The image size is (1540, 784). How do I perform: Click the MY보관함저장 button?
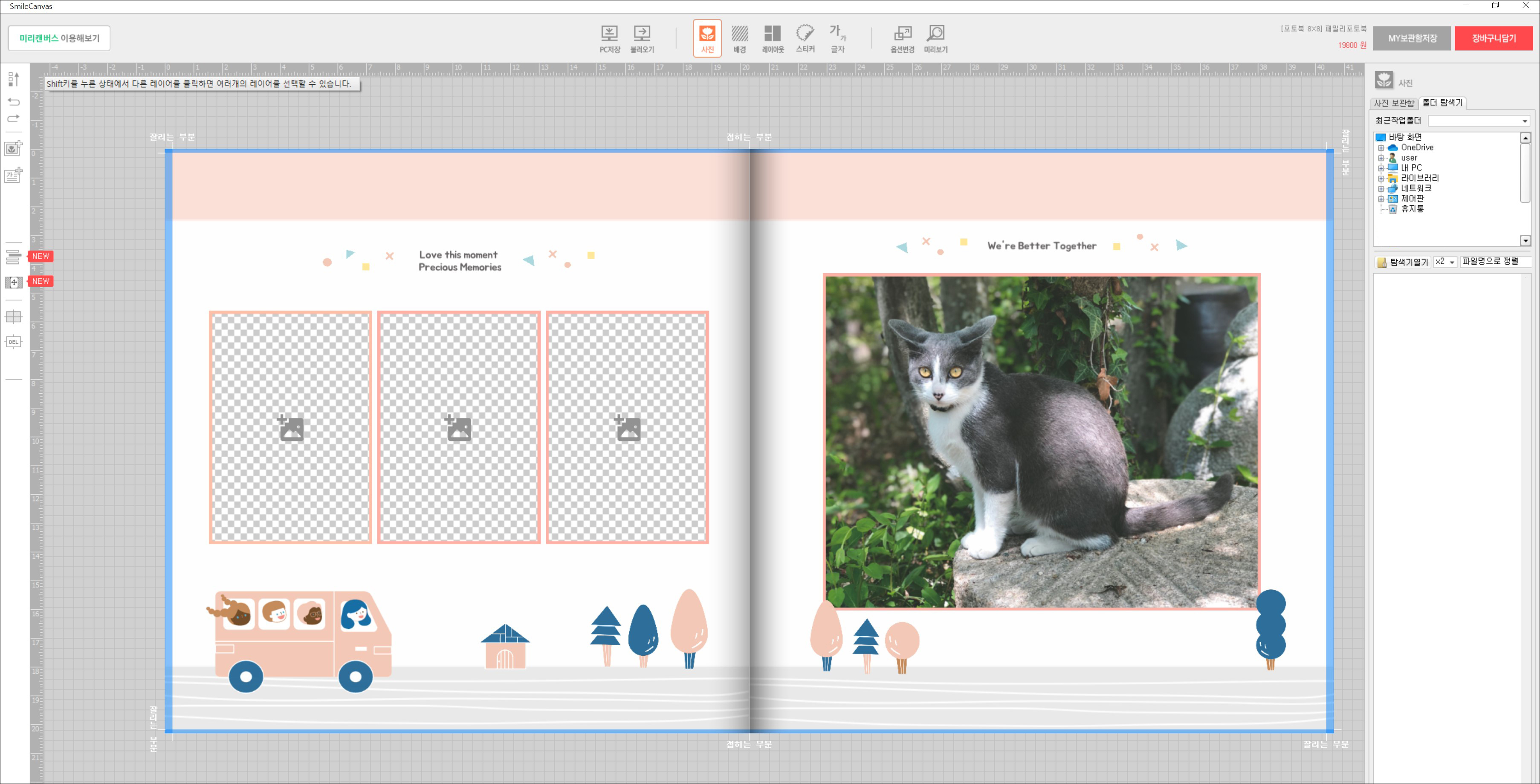coord(1412,38)
